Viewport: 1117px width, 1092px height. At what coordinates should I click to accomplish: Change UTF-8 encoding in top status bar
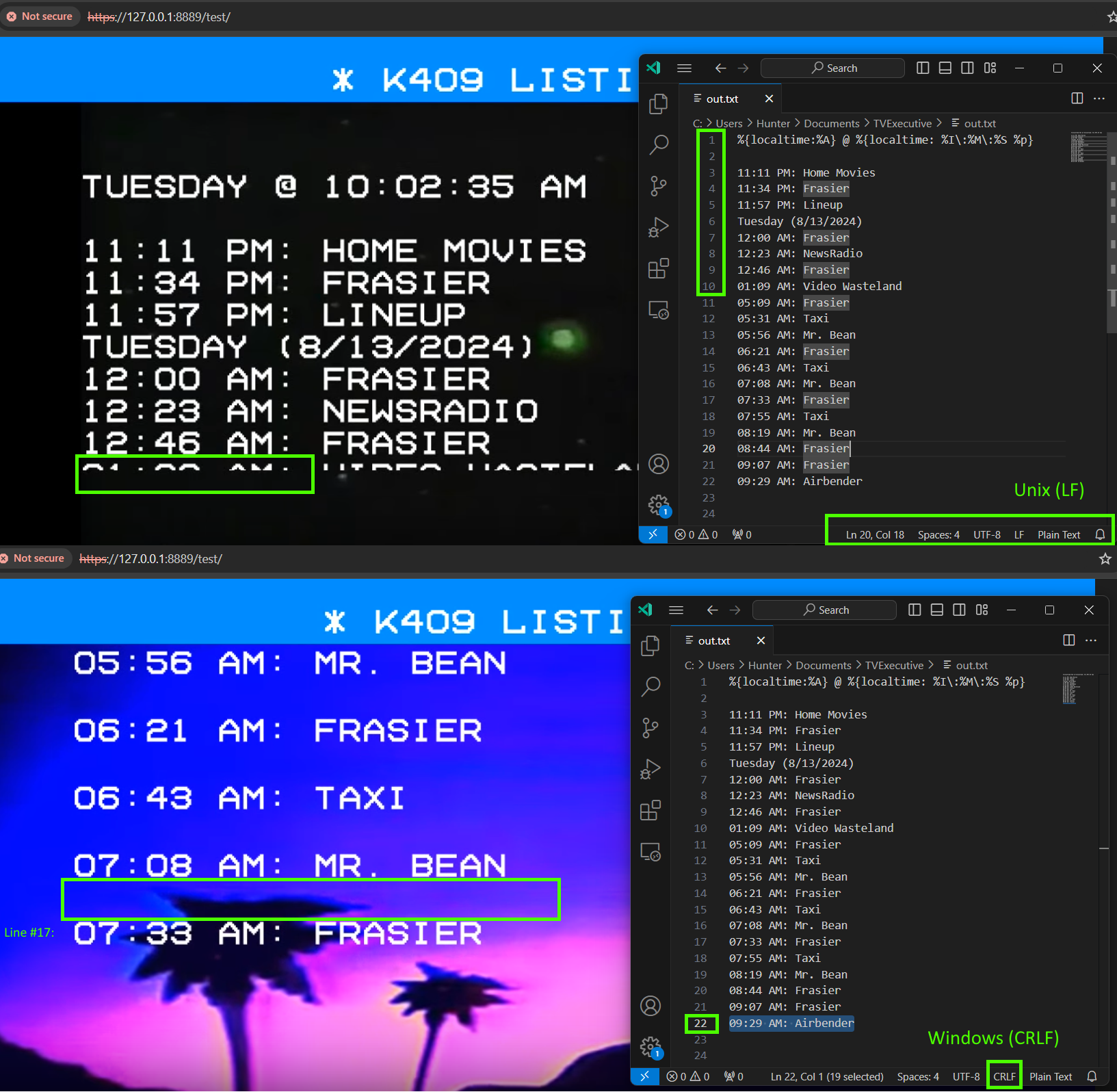point(987,534)
